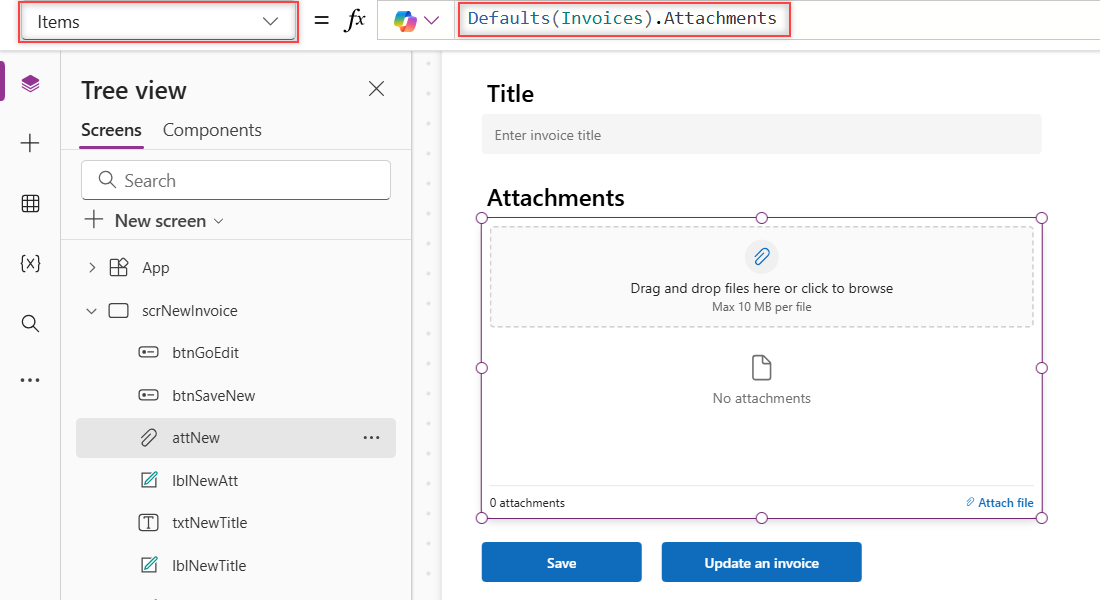1100x600 pixels.
Task: Switch to the Components tab
Action: [212, 130]
